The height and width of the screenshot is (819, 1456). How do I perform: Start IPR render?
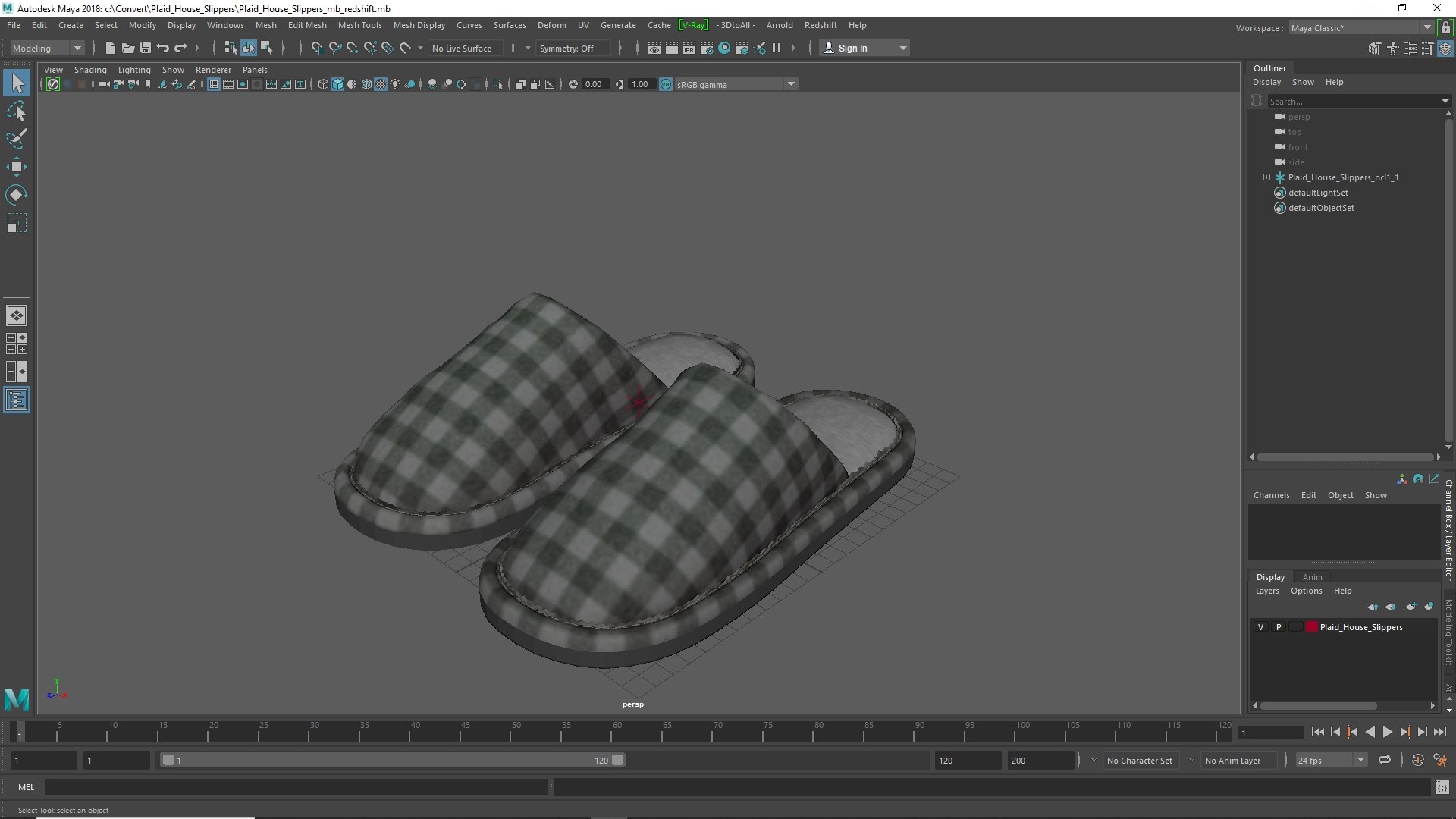point(689,48)
